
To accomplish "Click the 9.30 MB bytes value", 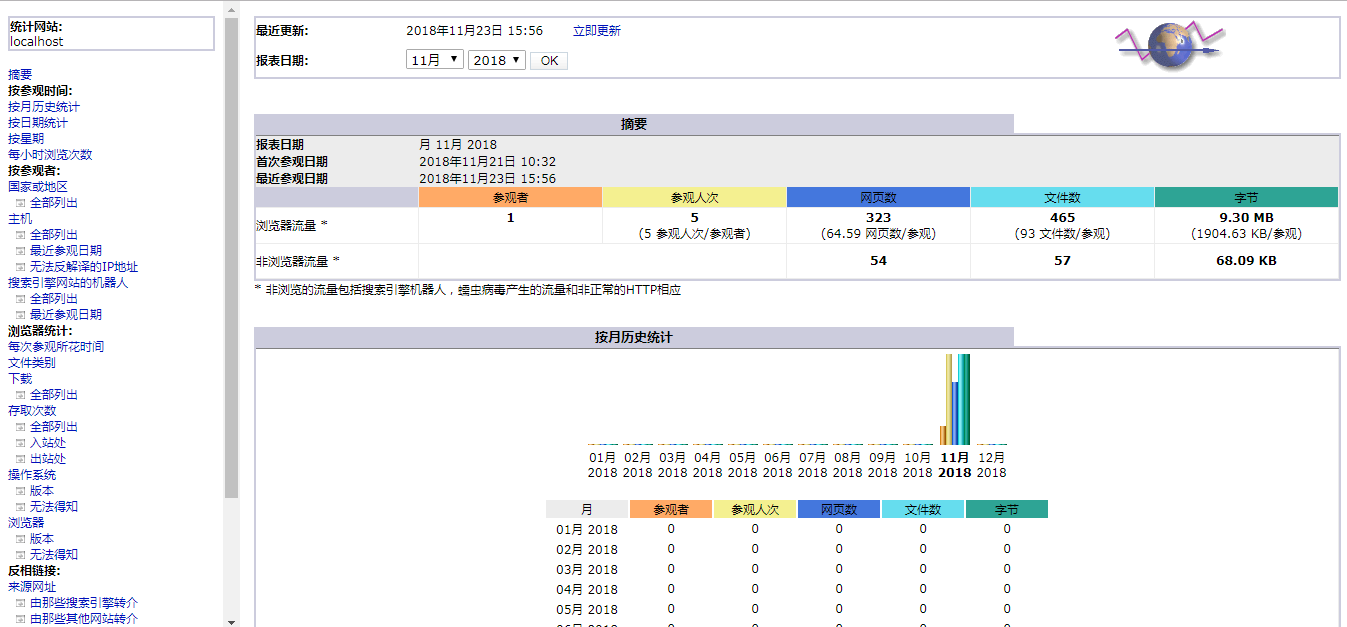I will click(1246, 217).
